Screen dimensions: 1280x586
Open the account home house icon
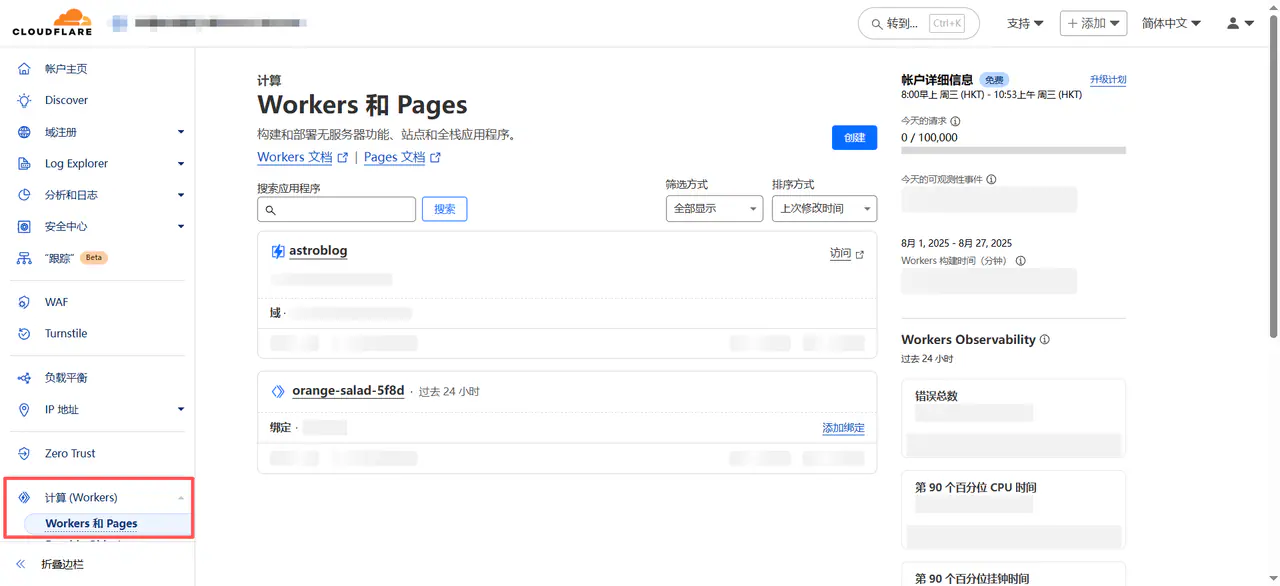pyautogui.click(x=24, y=69)
